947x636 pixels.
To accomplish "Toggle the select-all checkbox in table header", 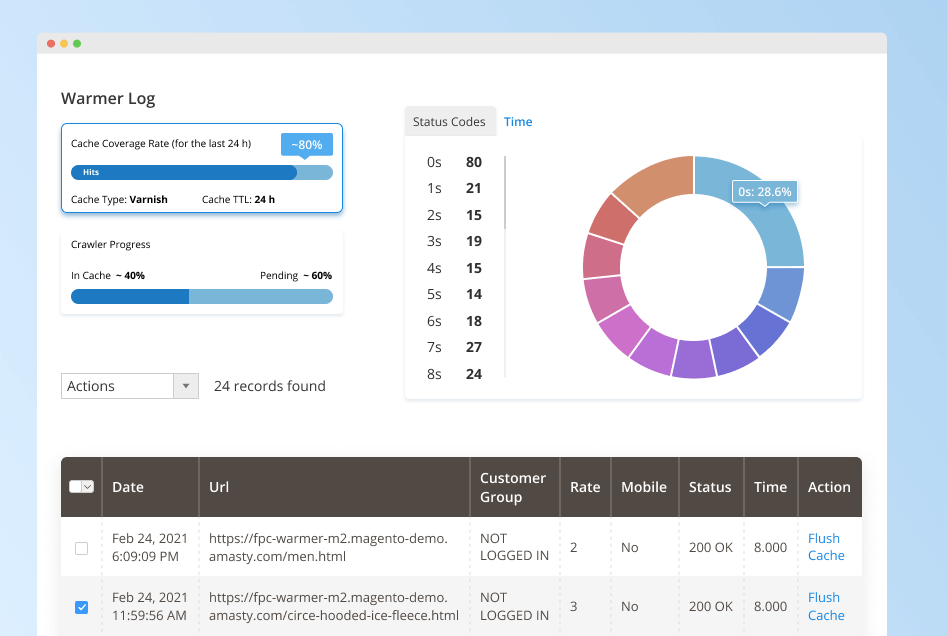I will coord(76,487).
